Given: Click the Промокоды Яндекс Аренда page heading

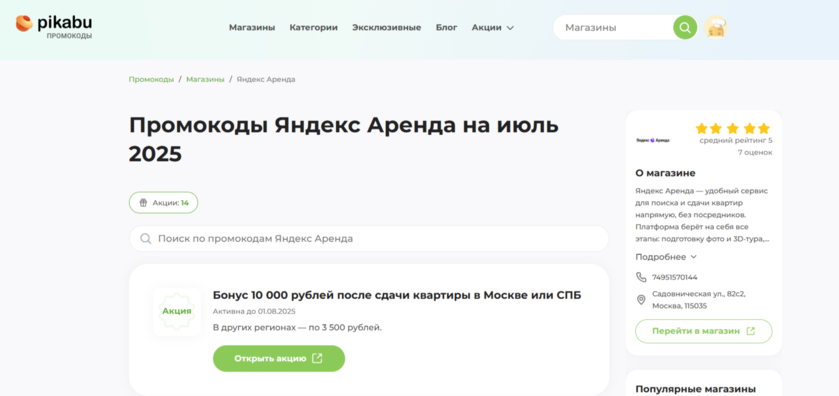Looking at the screenshot, I should [x=344, y=139].
